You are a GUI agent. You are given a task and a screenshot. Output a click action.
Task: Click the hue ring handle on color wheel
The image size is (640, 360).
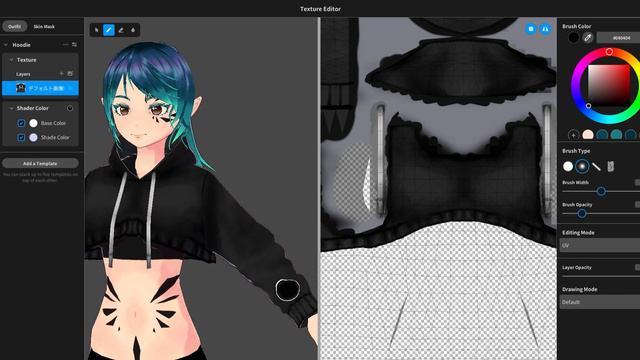point(609,52)
